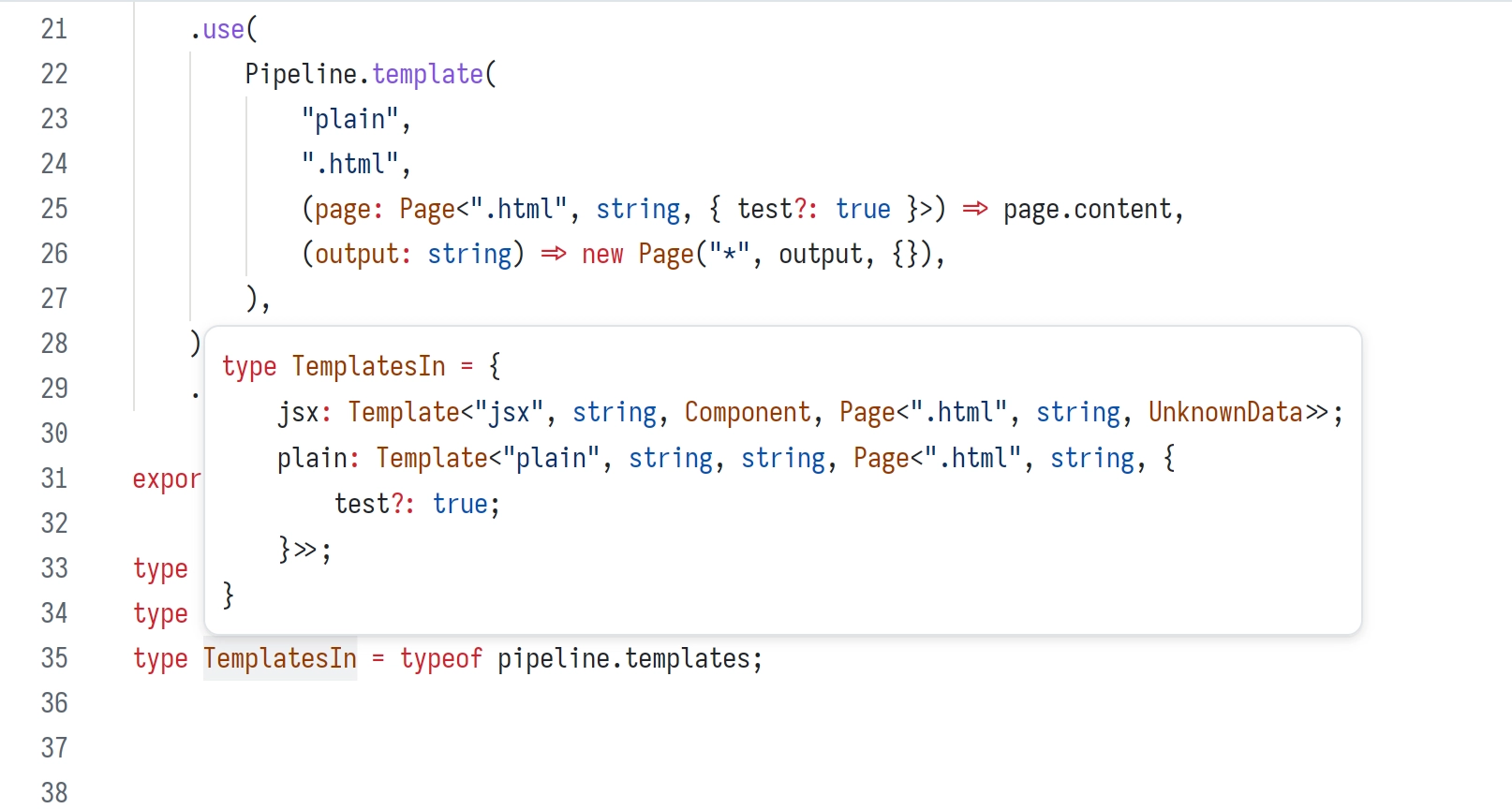Click the ".html" string on line 24
Viewport: 1512px width, 809px height.
point(349,164)
